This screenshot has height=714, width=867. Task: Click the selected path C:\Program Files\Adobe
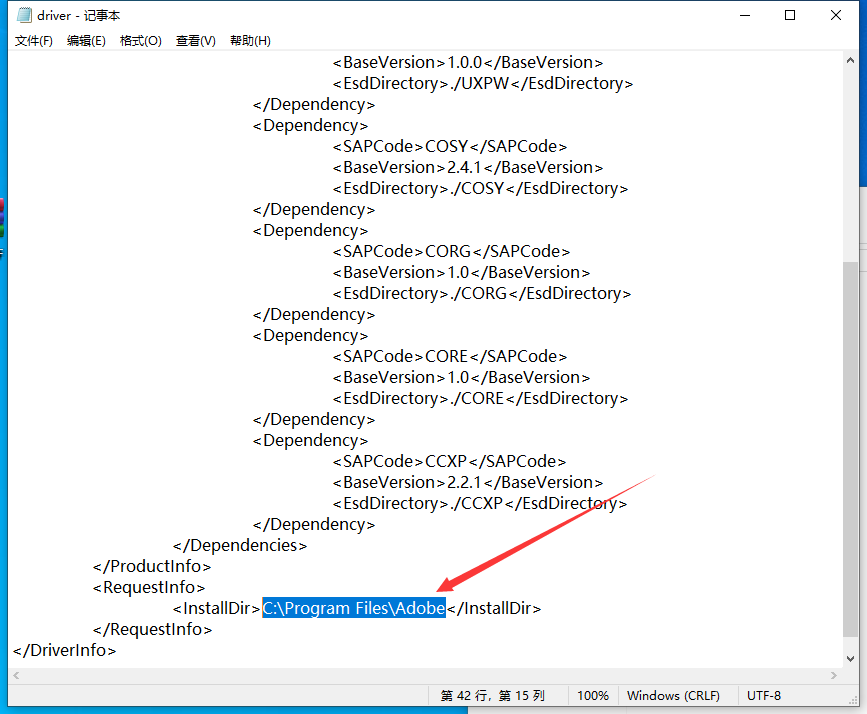pyautogui.click(x=354, y=608)
